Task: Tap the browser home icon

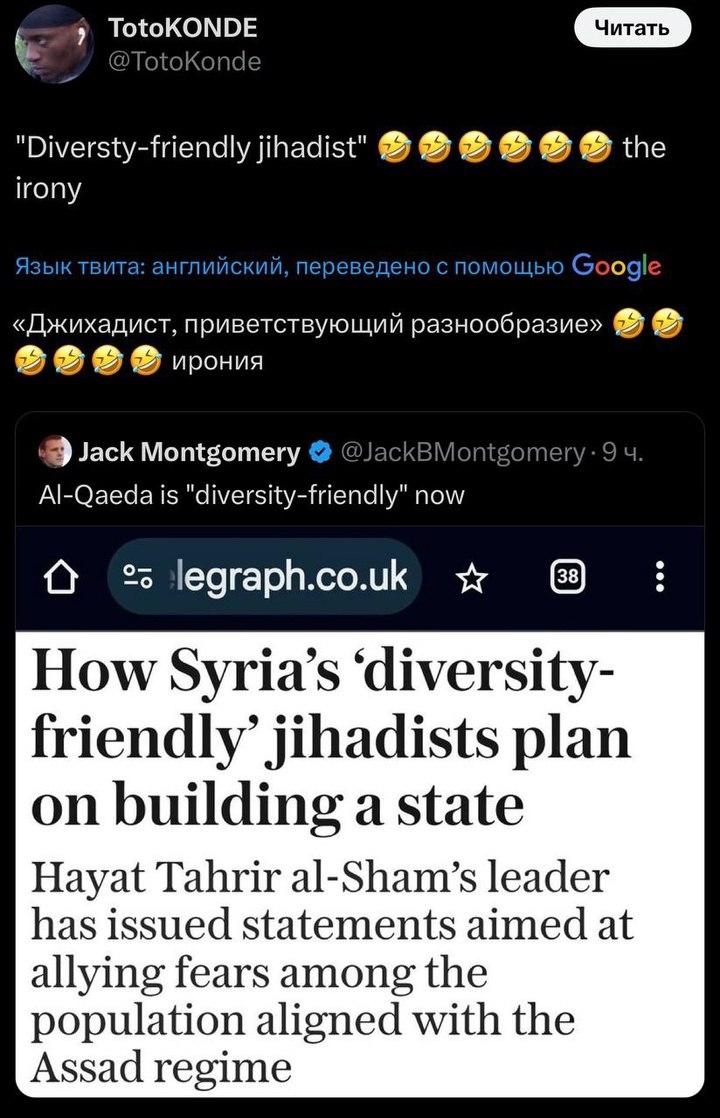Action: (x=62, y=578)
